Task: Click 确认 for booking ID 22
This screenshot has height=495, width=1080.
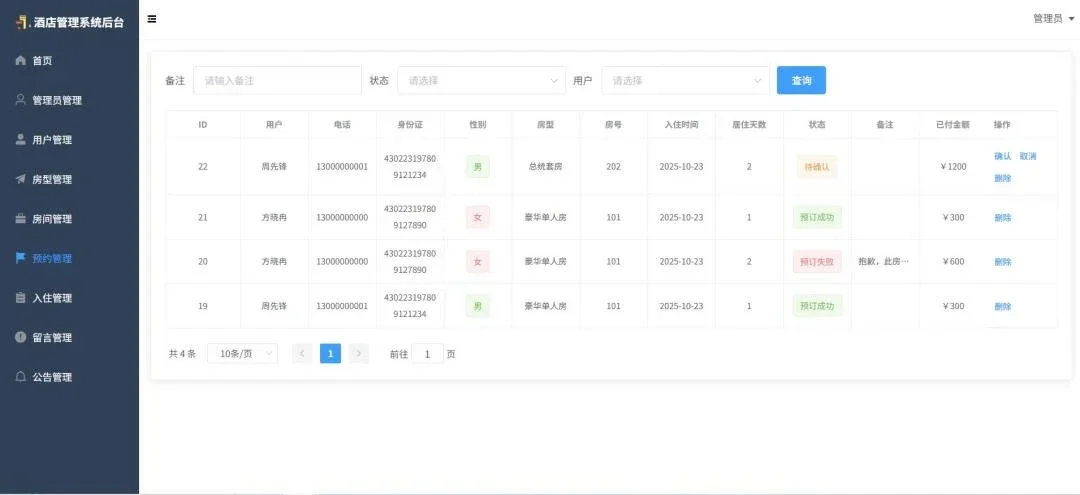Action: (1002, 156)
